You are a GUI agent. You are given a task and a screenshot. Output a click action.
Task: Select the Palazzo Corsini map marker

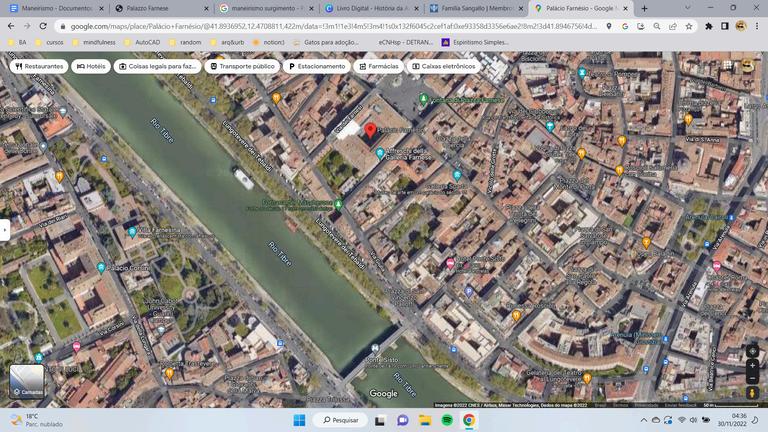coord(101,267)
